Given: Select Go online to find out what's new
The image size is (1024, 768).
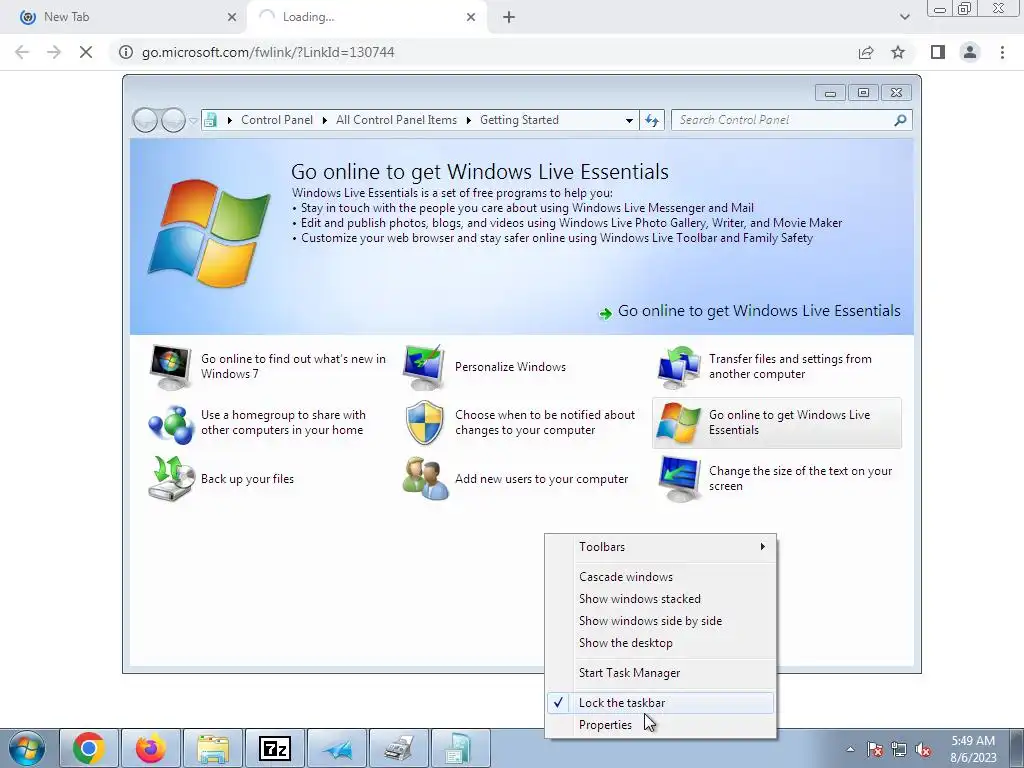Looking at the screenshot, I should click(268, 366).
